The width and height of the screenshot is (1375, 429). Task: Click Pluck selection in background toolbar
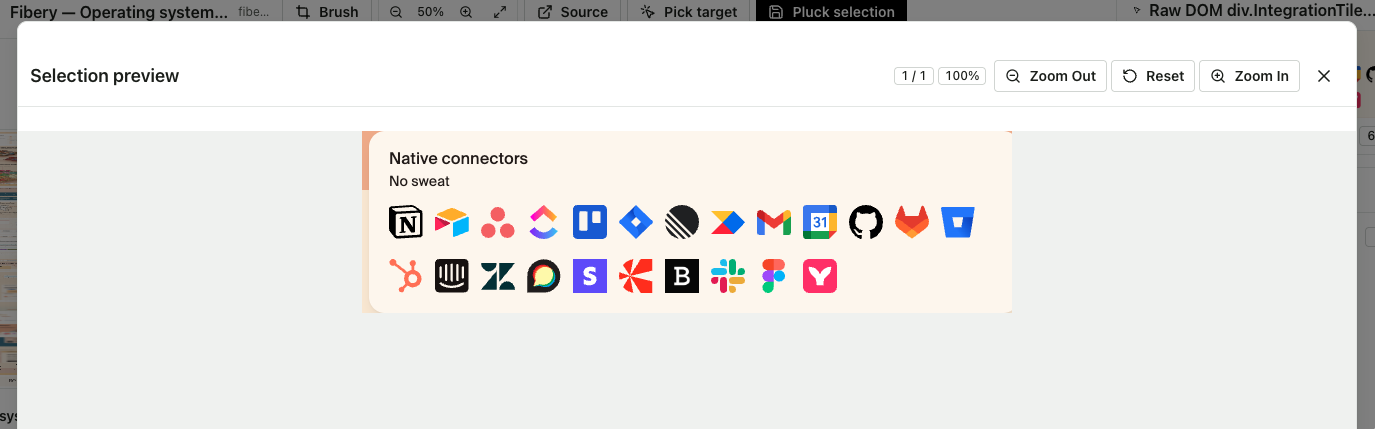point(831,12)
